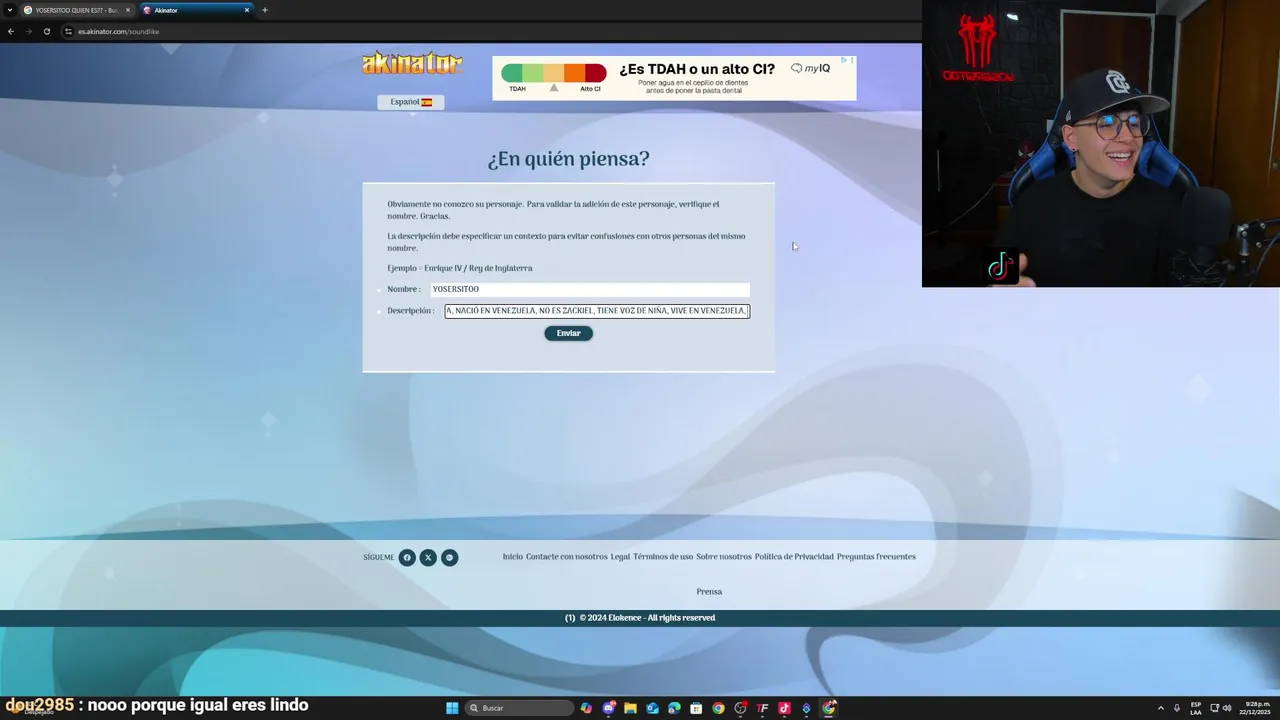The width and height of the screenshot is (1280, 720).
Task: Go back in browser history
Action: click(11, 31)
